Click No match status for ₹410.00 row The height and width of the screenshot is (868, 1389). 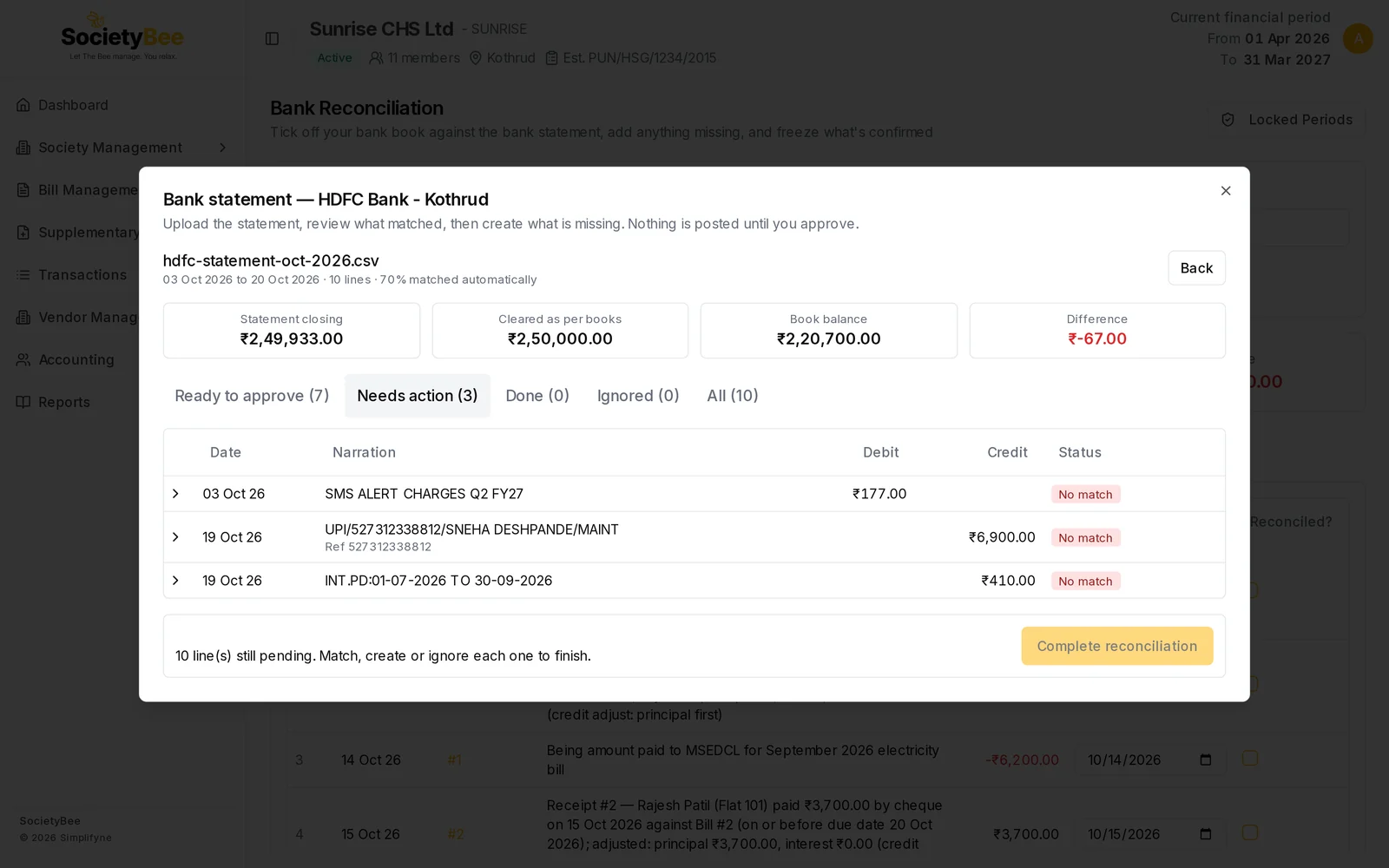(x=1085, y=581)
